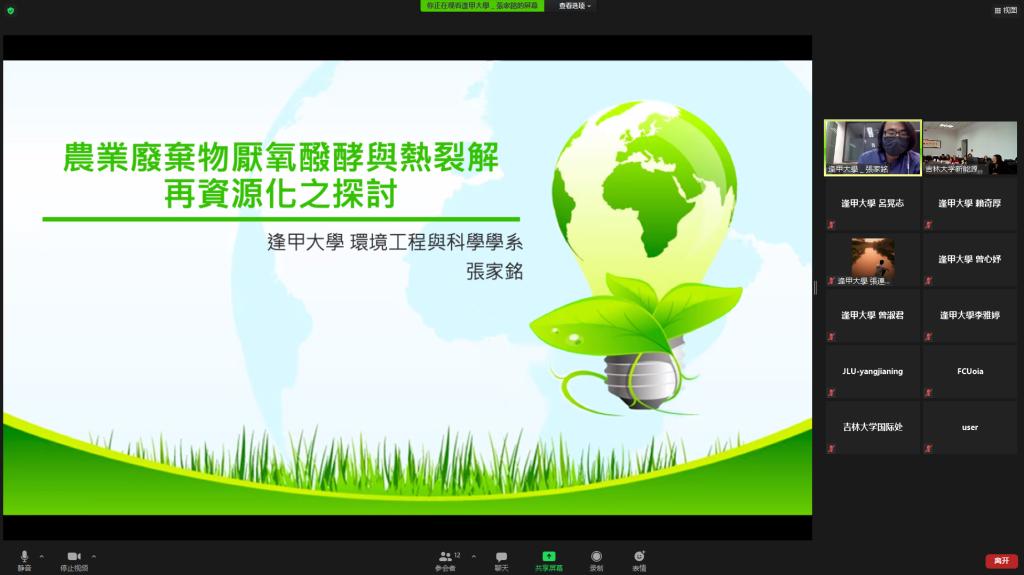Expand video options arrow next to camera

pyautogui.click(x=94, y=556)
